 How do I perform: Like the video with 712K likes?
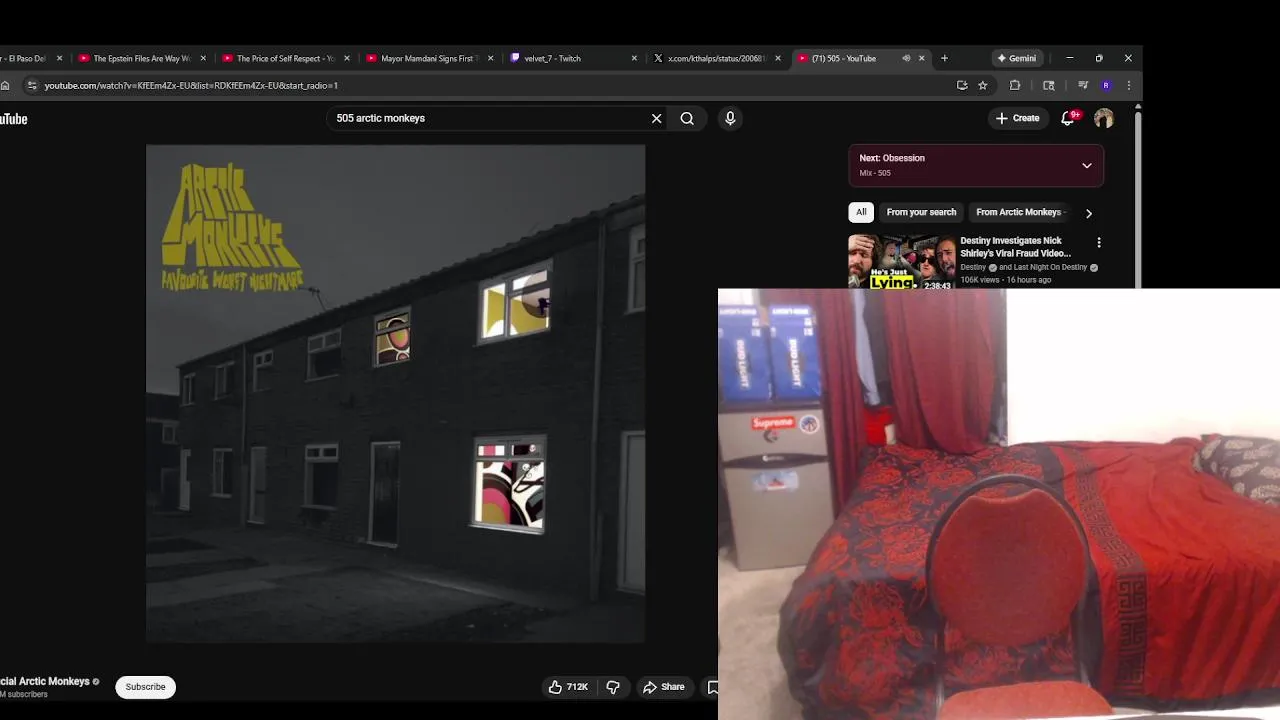567,687
